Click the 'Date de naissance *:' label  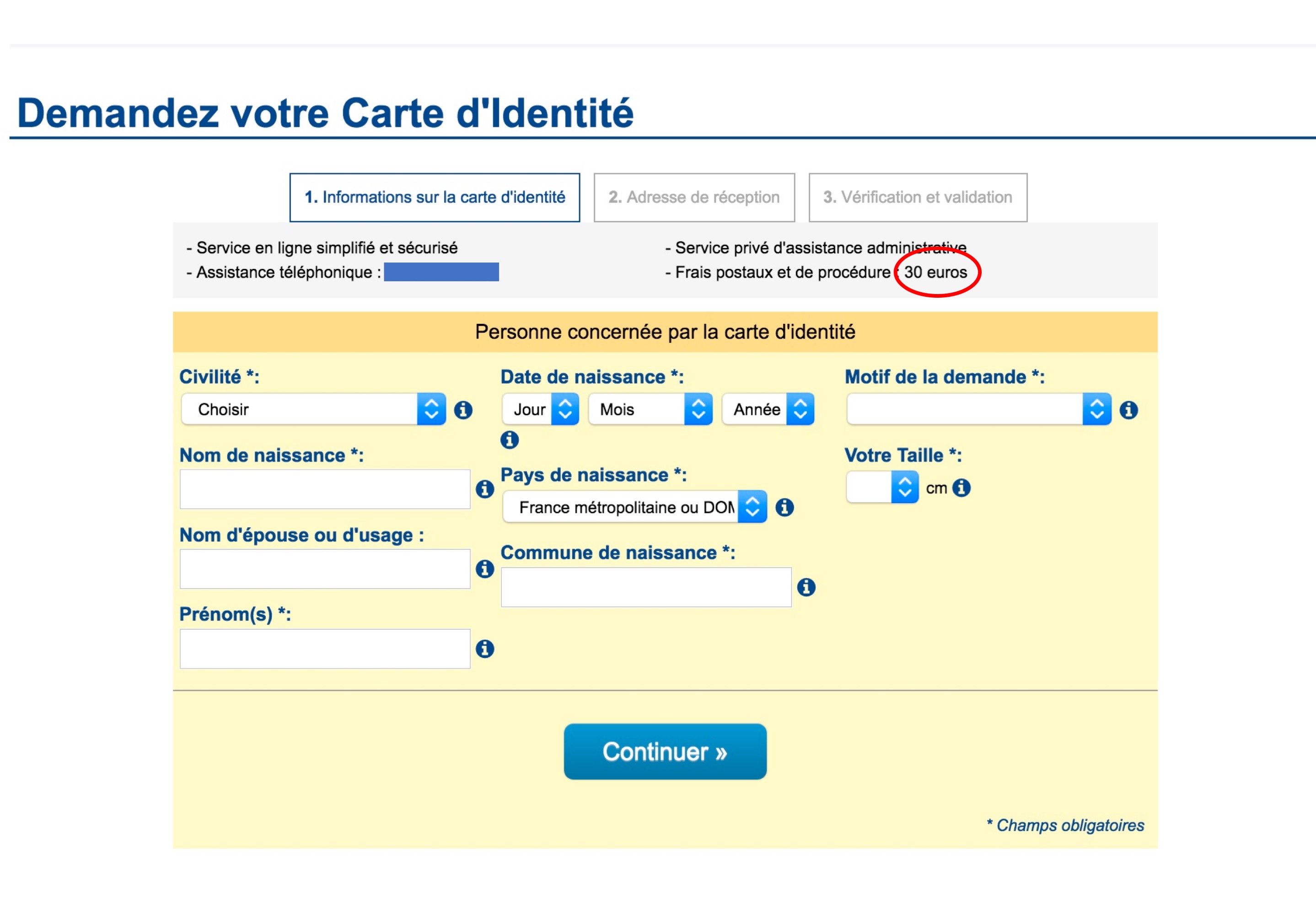point(592,377)
